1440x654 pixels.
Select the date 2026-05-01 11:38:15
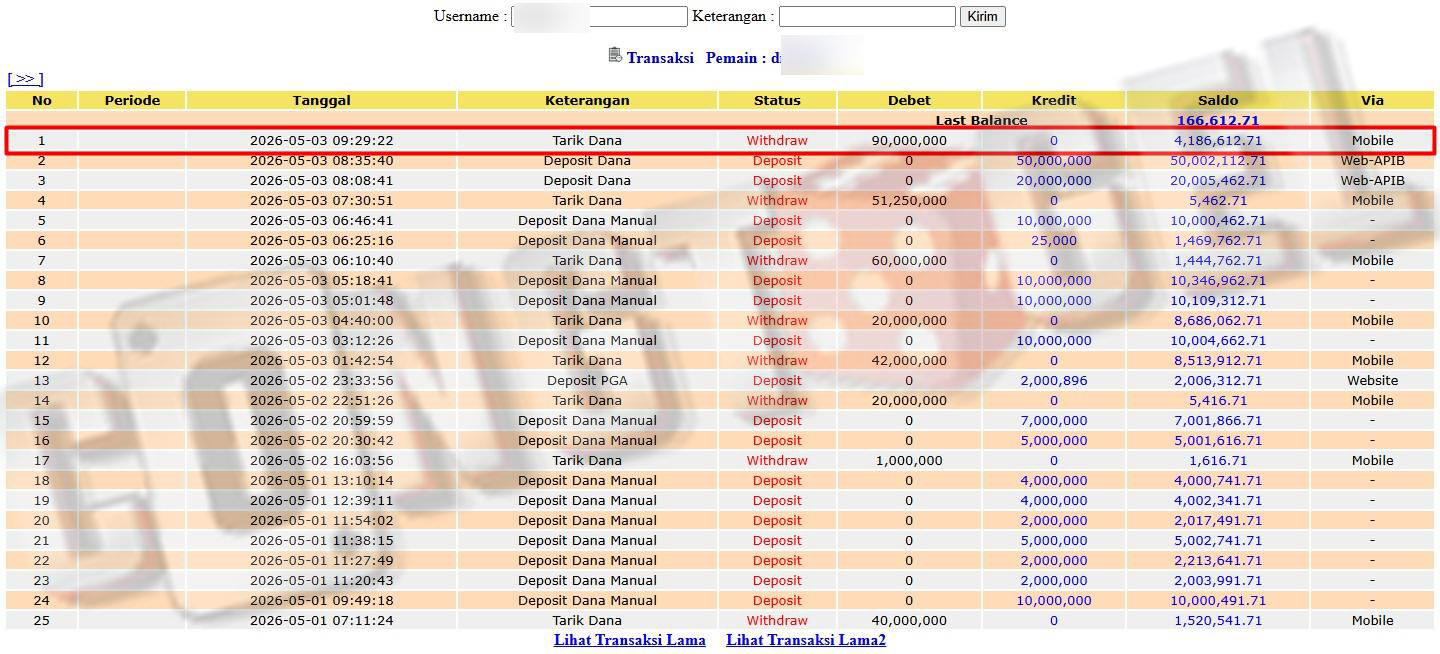tap(321, 540)
